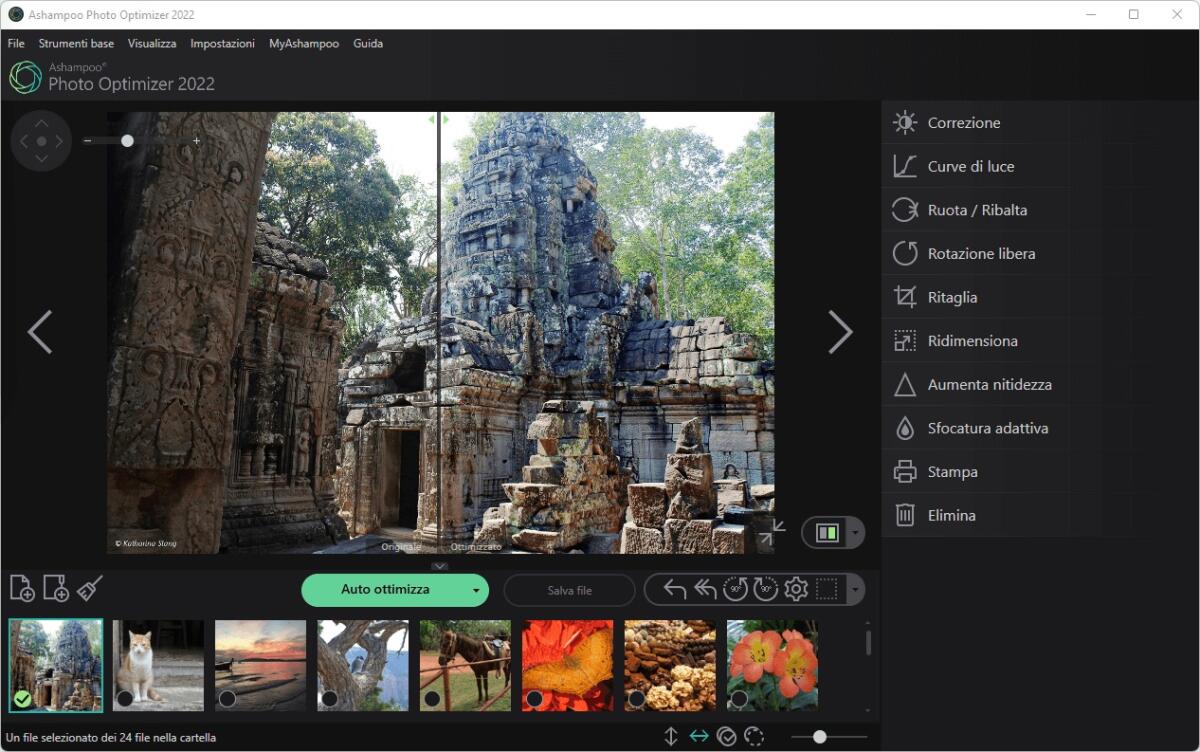Image resolution: width=1200 pixels, height=752 pixels.
Task: Enable vertical split comparison view
Action: click(x=671, y=736)
